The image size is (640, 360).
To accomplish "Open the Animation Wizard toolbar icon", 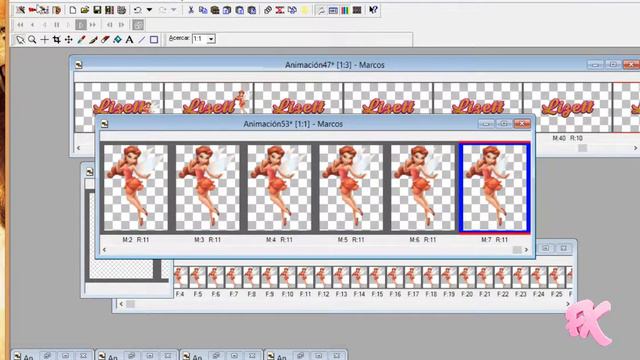I will tap(20, 10).
